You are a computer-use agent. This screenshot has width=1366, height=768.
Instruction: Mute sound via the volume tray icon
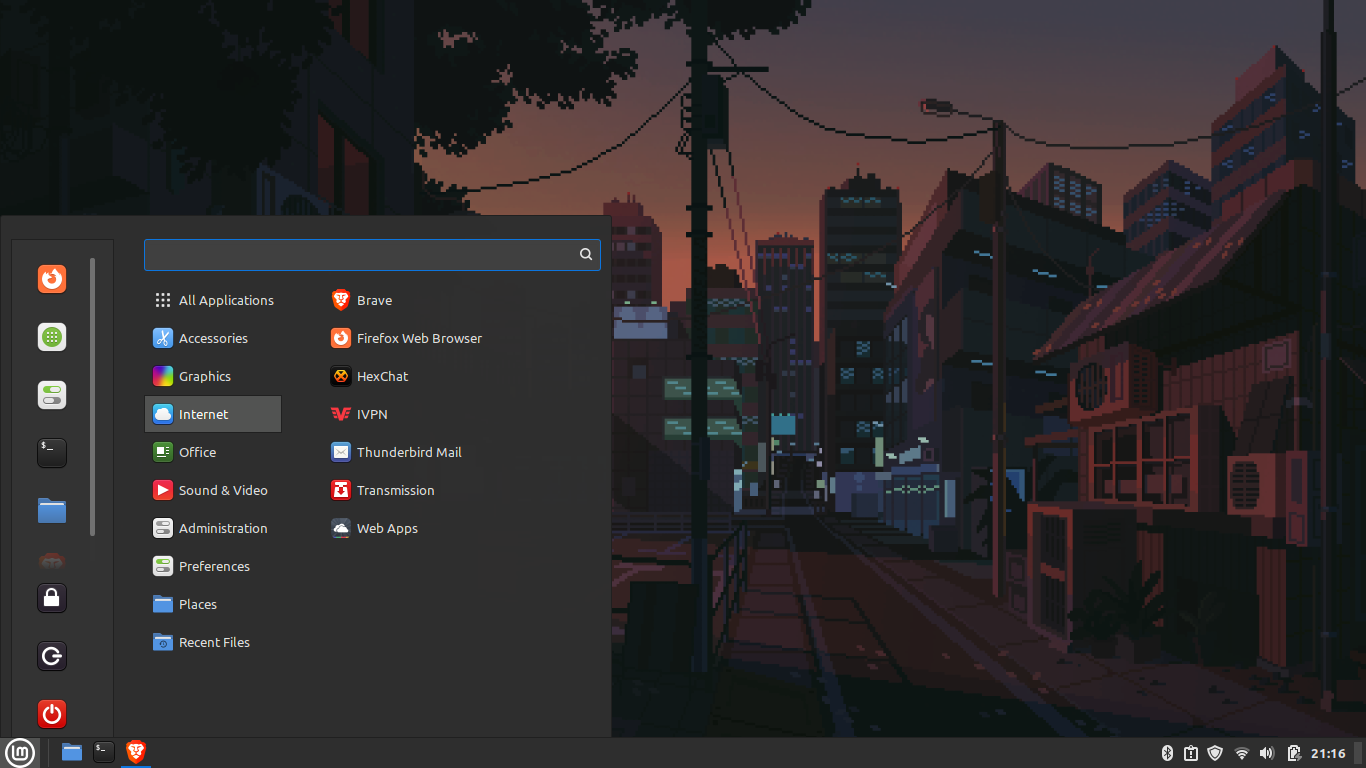click(1266, 753)
